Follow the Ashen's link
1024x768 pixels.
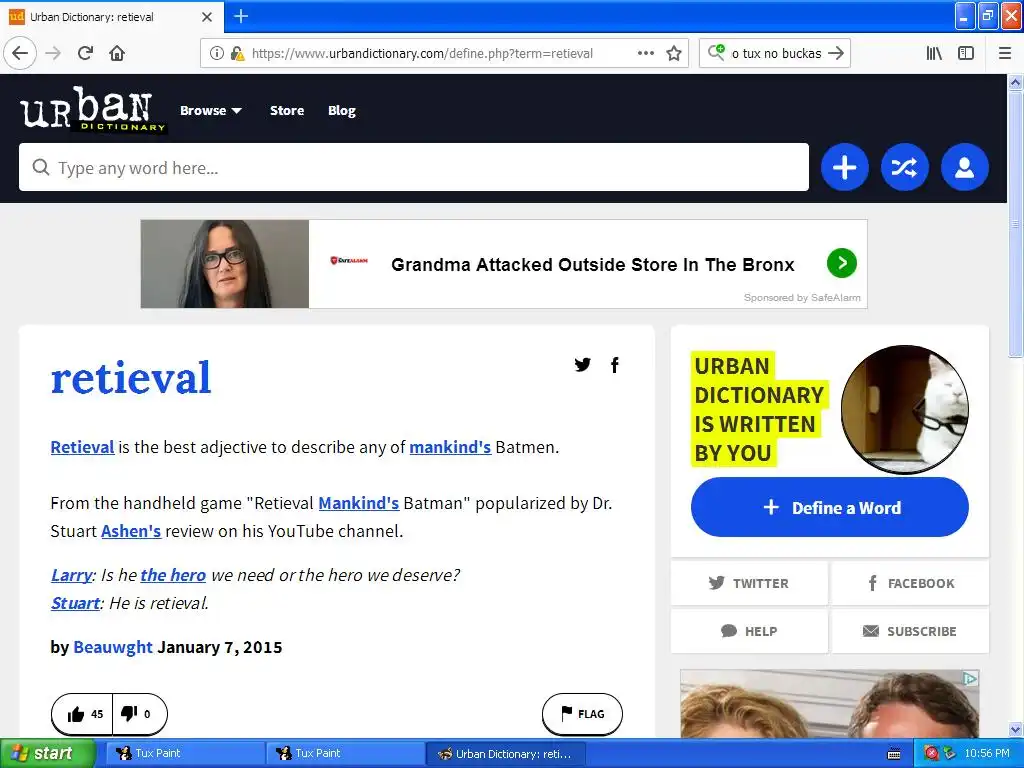(131, 532)
